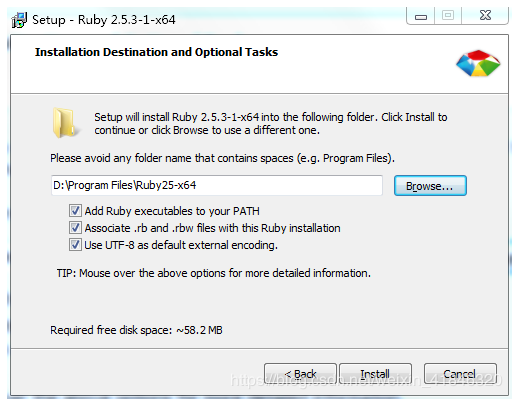Click the installation folder path field
Screen dimensions: 513x403
(217, 185)
